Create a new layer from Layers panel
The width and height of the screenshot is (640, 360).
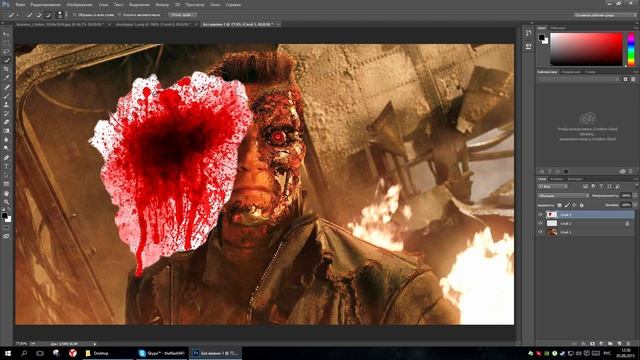click(619, 344)
